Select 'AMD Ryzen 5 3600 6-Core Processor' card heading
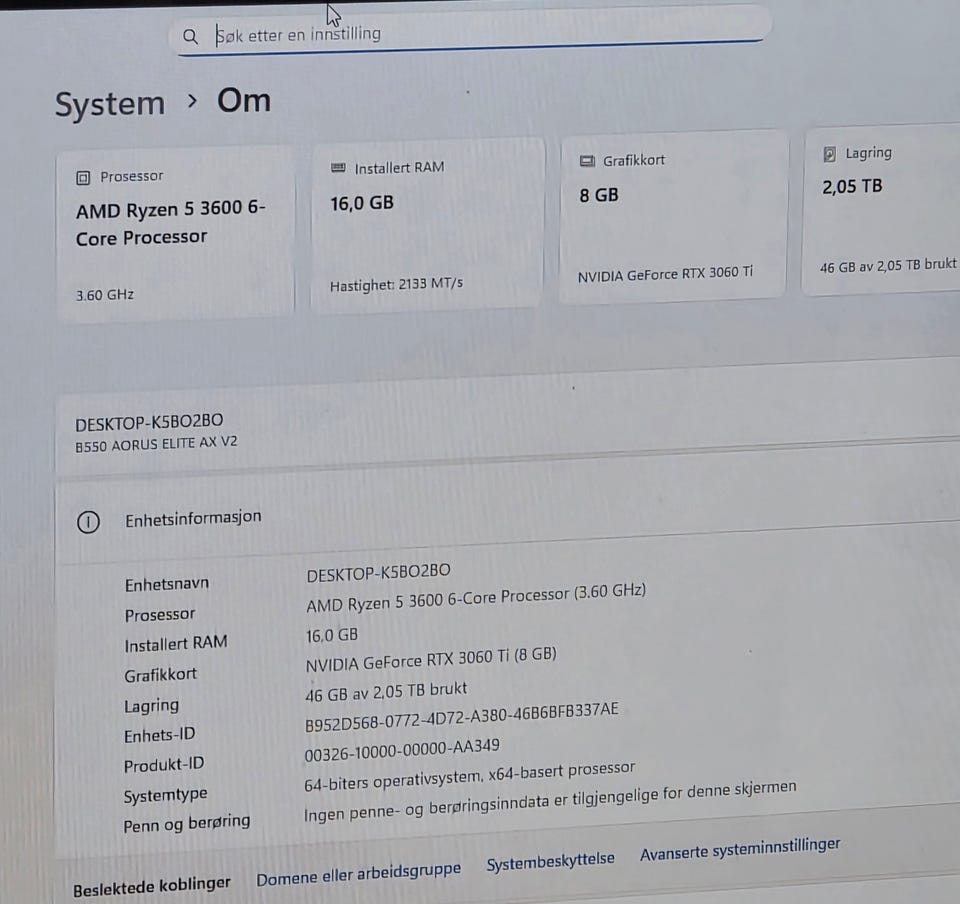 click(171, 223)
